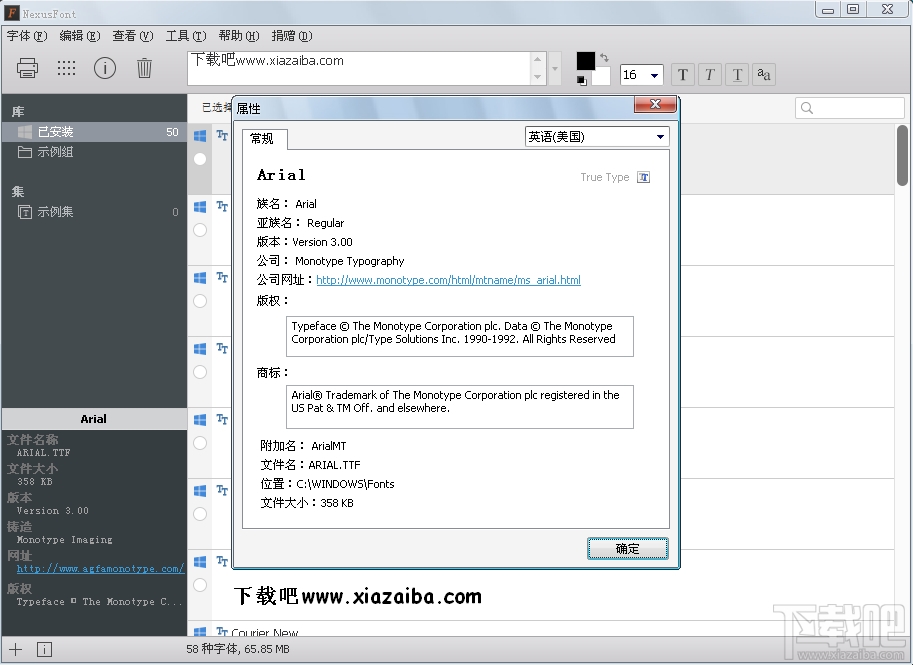913x665 pixels.
Task: Click Windows icon of first font row
Action: [x=200, y=136]
